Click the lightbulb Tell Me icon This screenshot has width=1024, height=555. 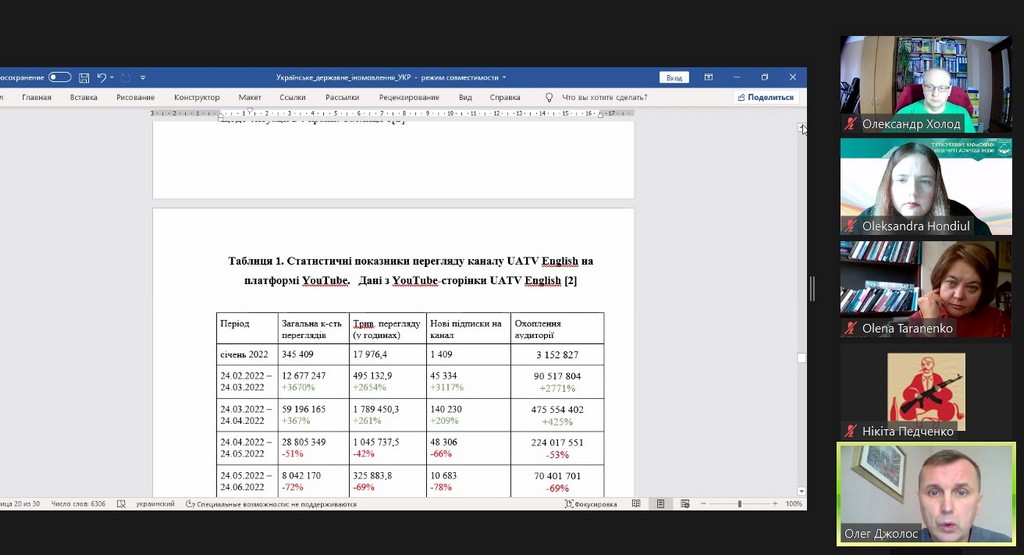point(549,97)
